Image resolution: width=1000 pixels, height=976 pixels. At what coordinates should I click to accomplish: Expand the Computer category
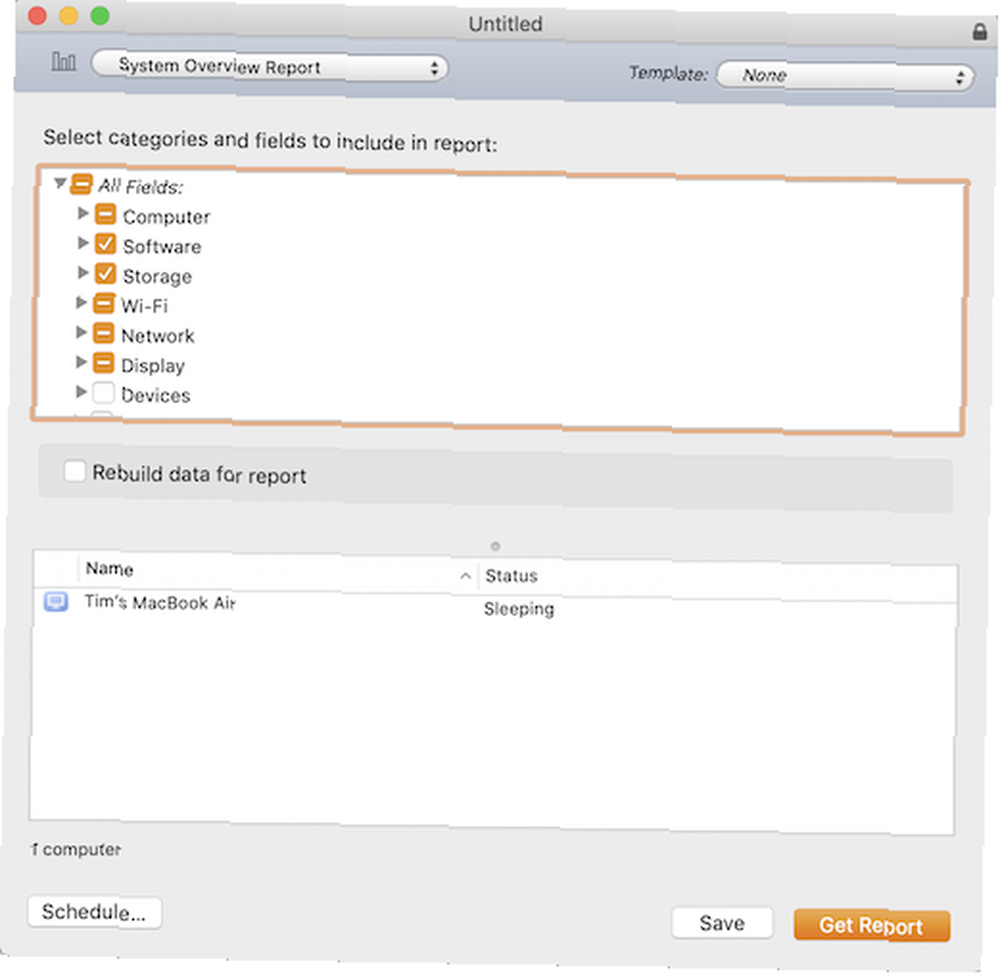[x=83, y=213]
